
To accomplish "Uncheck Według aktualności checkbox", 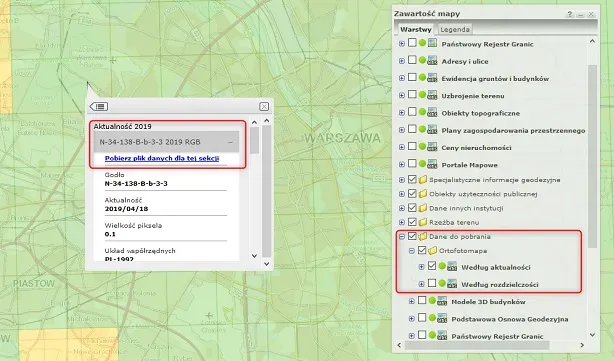I will tap(432, 266).
